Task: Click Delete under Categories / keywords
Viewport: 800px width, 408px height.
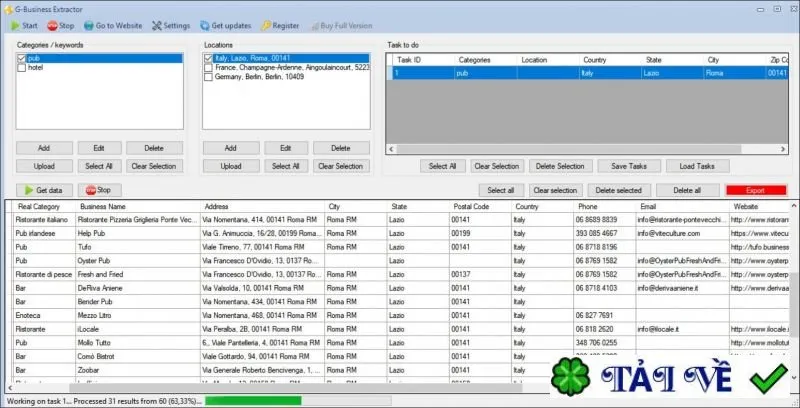Action: pos(154,148)
